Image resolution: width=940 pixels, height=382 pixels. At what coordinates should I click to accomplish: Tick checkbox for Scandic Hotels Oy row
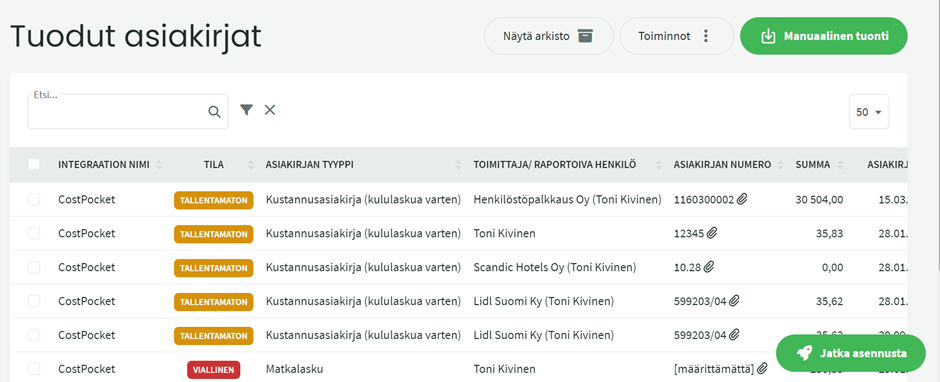click(34, 267)
